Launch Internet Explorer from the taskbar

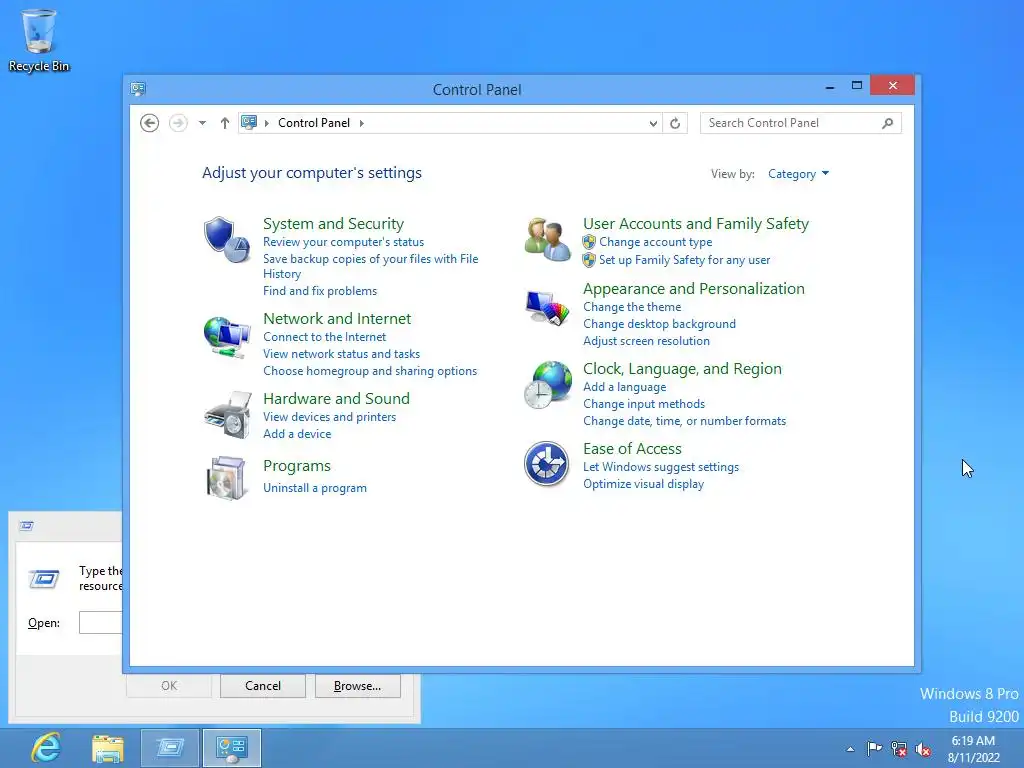pyautogui.click(x=46, y=748)
